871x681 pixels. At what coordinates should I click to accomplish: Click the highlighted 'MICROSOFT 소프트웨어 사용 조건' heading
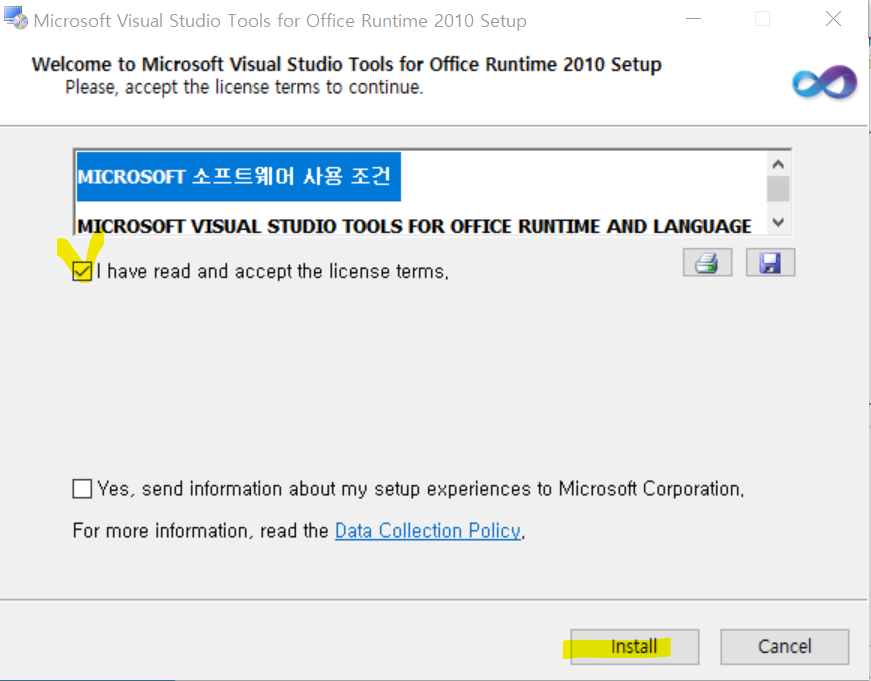click(x=238, y=177)
